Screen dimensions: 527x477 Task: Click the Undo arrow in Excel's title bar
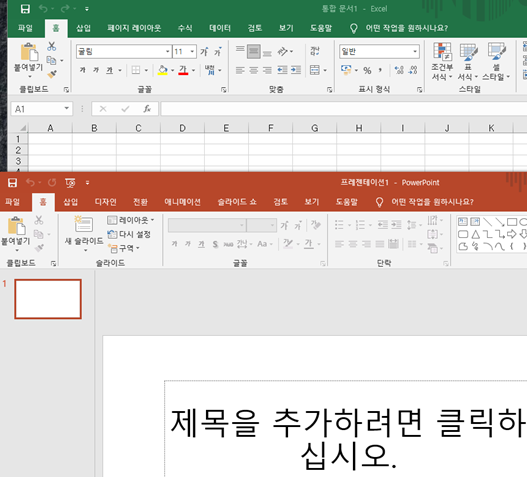43,8
